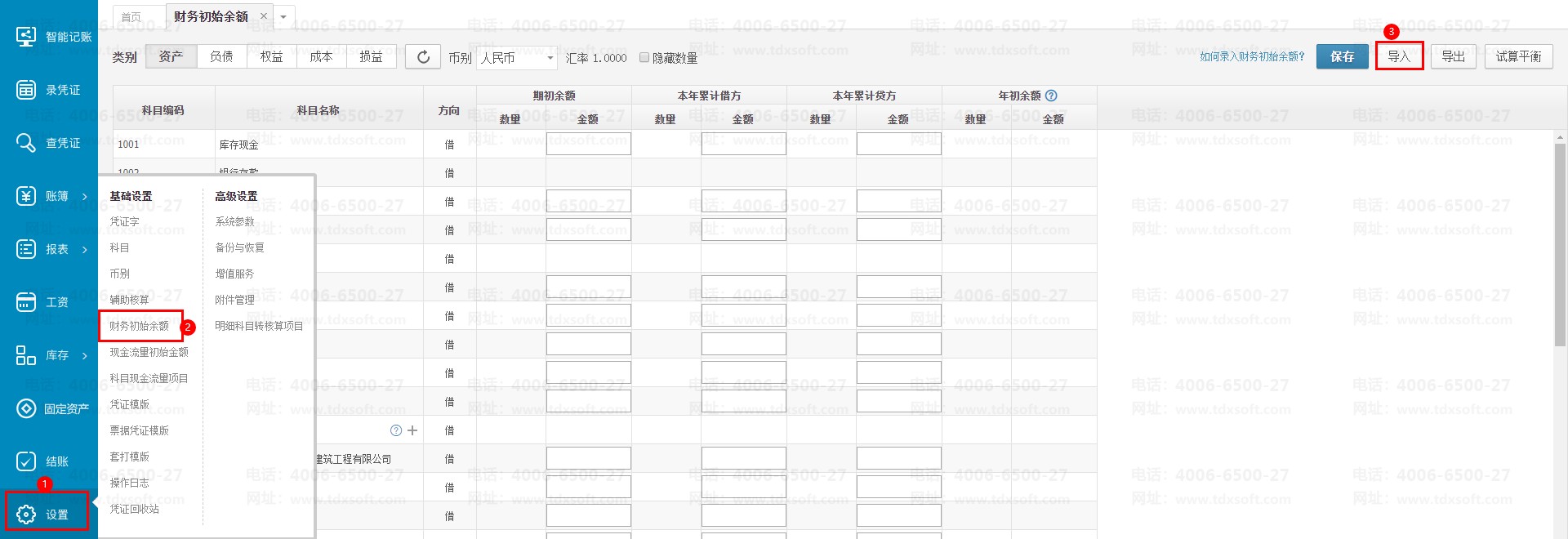Choose 套打模版 menu item

(129, 457)
